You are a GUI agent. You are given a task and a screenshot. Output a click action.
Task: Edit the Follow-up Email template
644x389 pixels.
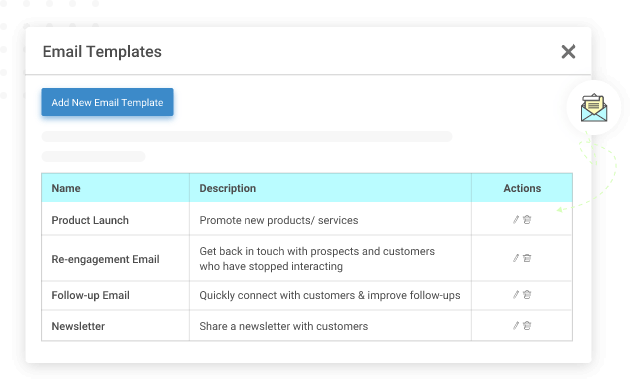pyautogui.click(x=516, y=295)
